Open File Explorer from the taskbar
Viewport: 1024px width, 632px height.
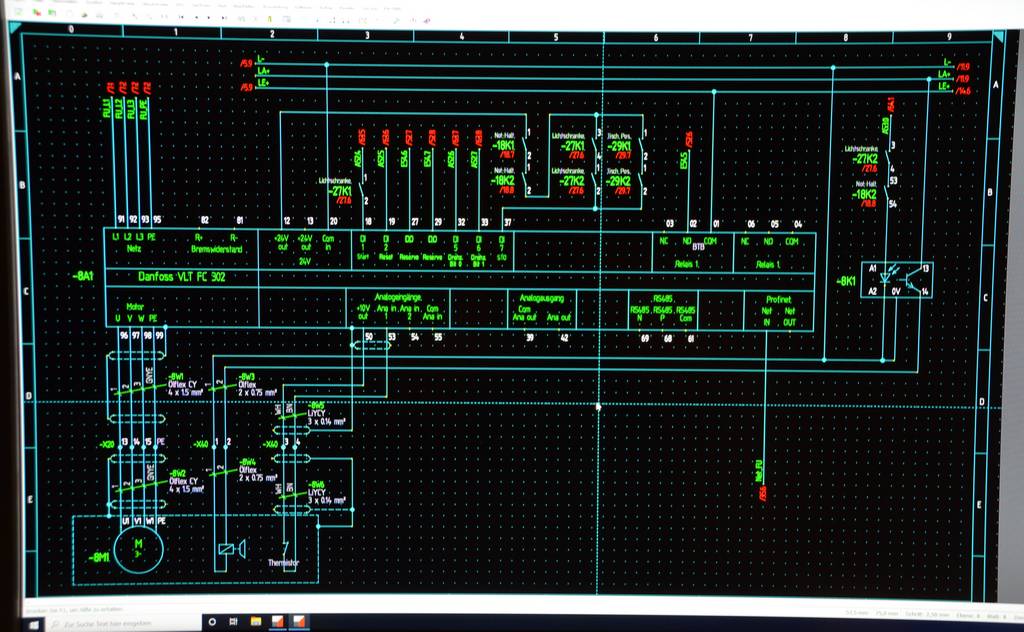(255, 622)
